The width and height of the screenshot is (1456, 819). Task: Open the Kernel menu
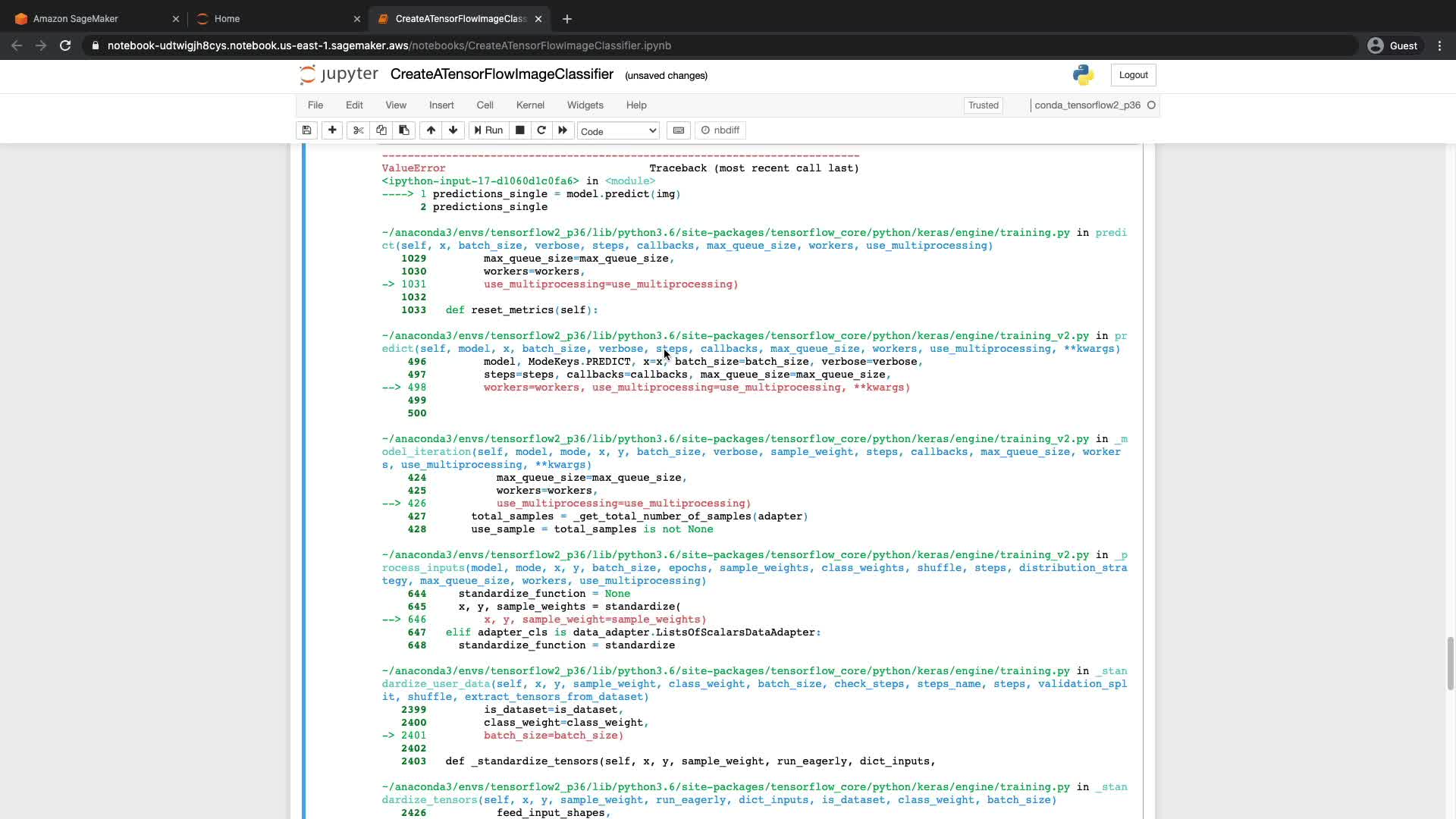[x=530, y=105]
